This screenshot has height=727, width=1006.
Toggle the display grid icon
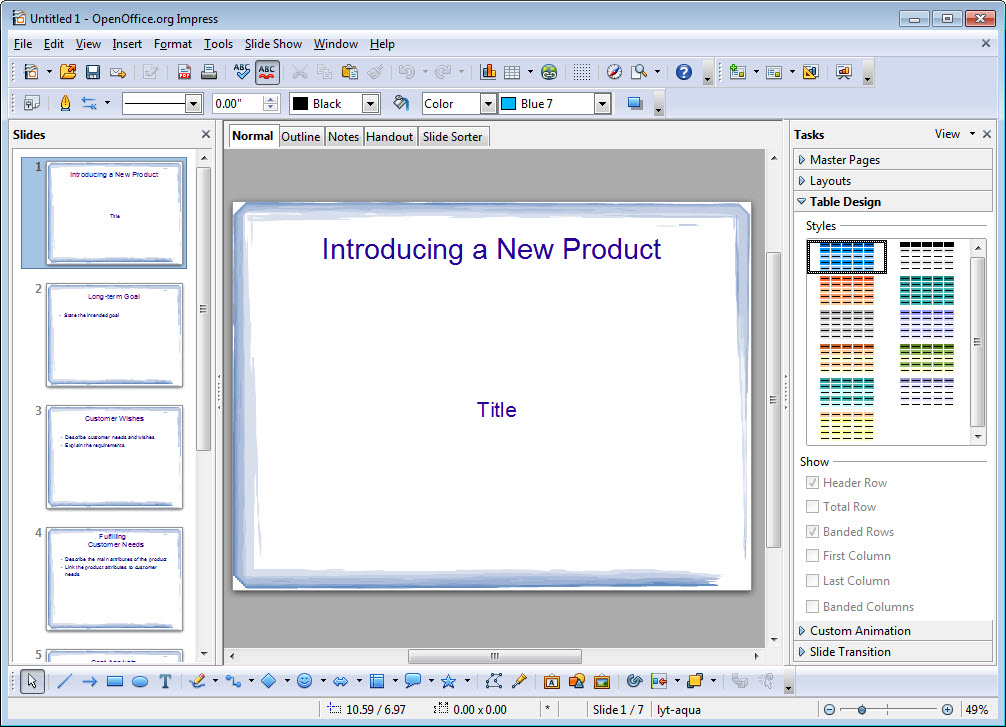coord(581,72)
